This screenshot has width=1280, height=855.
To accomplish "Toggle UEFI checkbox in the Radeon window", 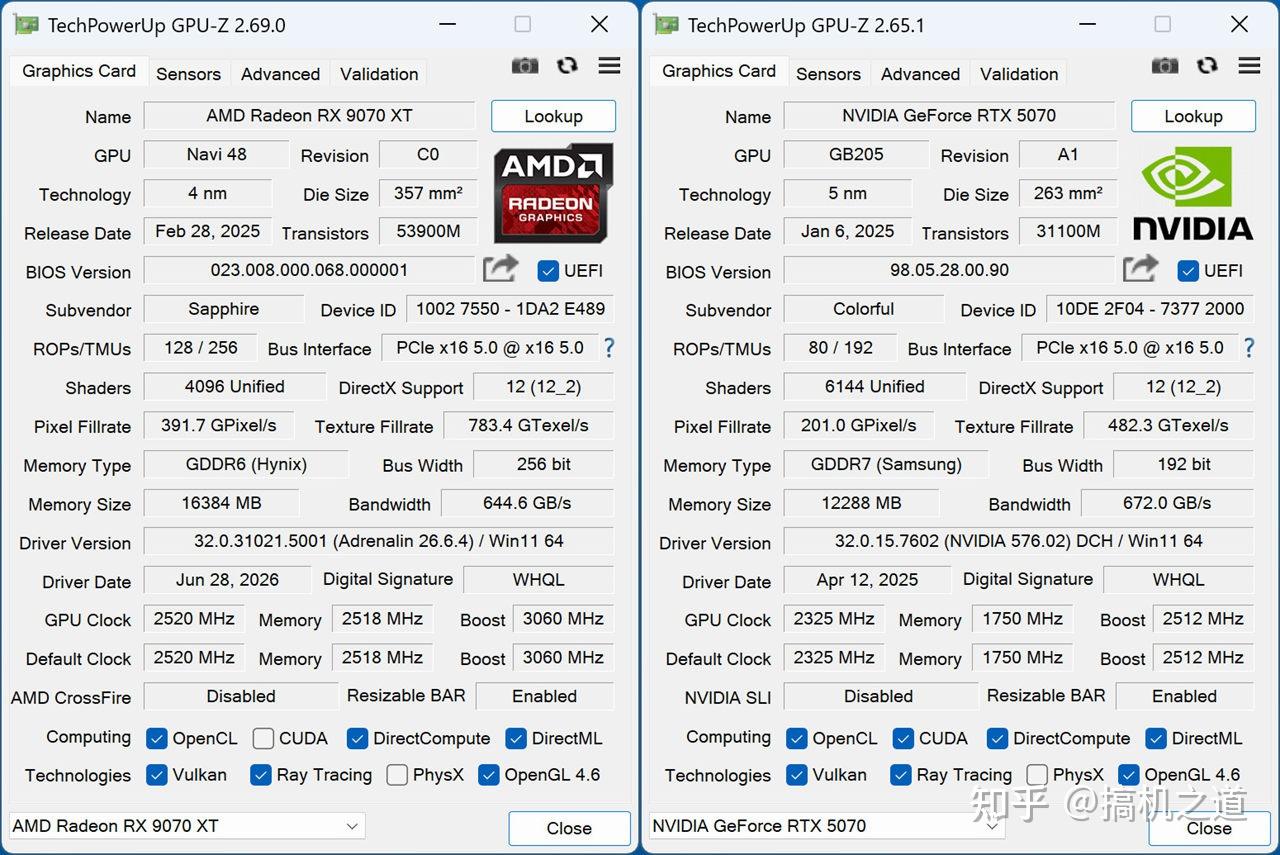I will 548,270.
